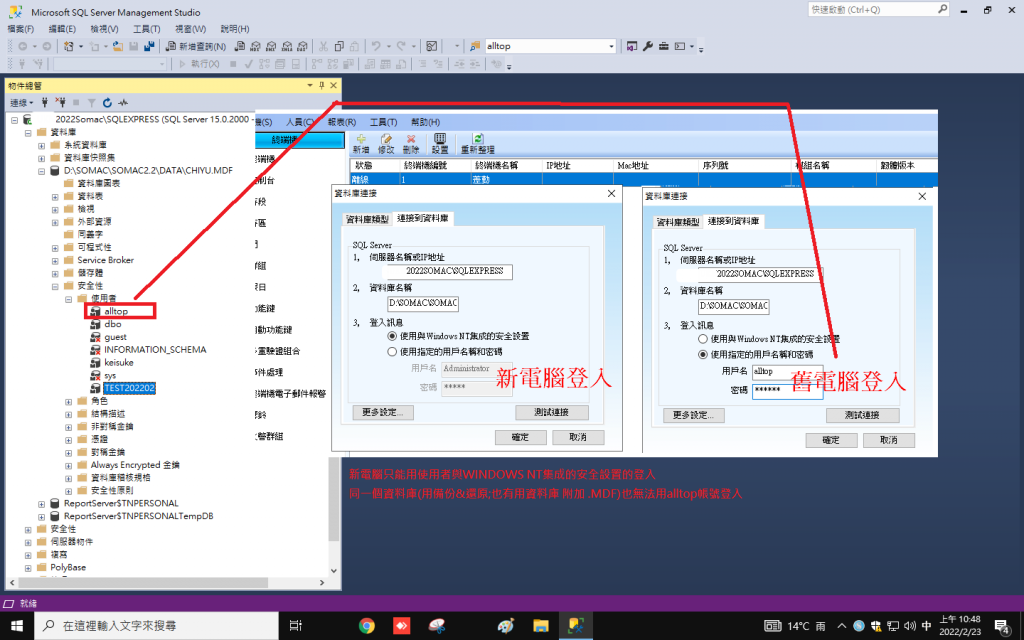The image size is (1024, 640).
Task: Refresh the Object Explorer tree
Action: tap(107, 103)
